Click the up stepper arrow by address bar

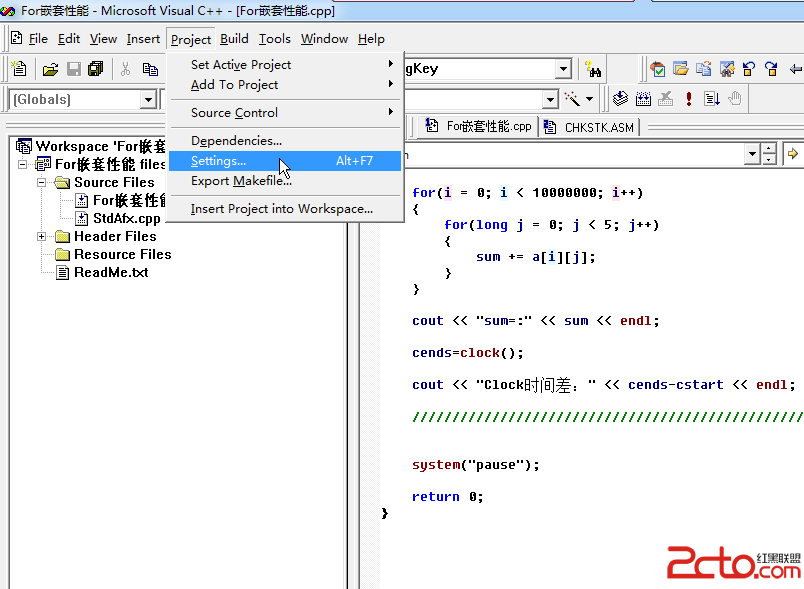[x=769, y=149]
